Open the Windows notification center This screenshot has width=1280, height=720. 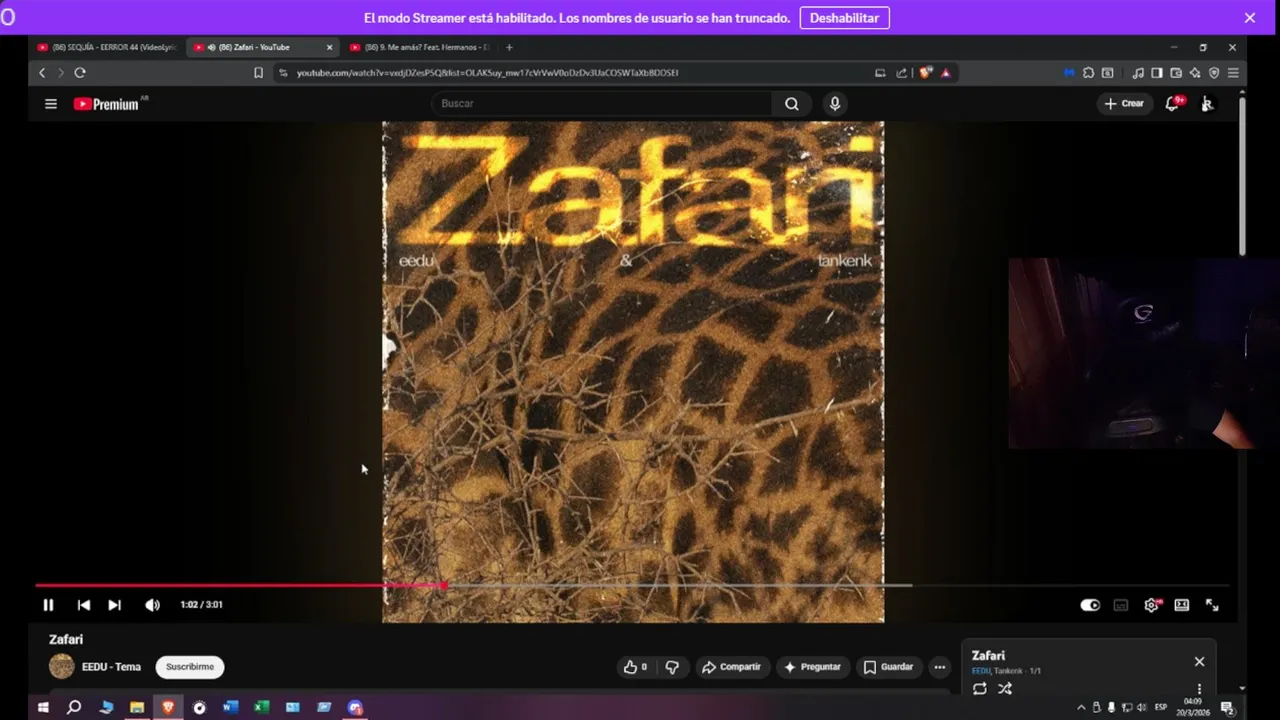pyautogui.click(x=1227, y=707)
